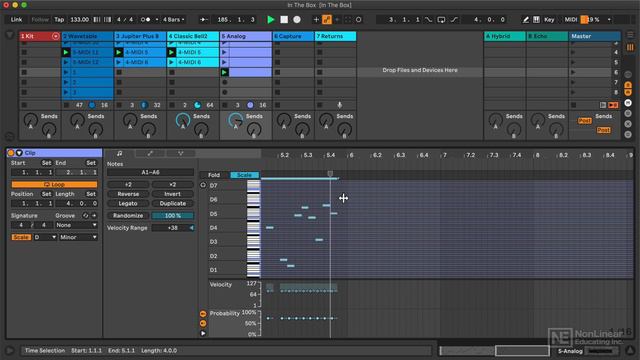Open the Note Expression tab in clip view
The height and width of the screenshot is (360, 640).
[180, 153]
